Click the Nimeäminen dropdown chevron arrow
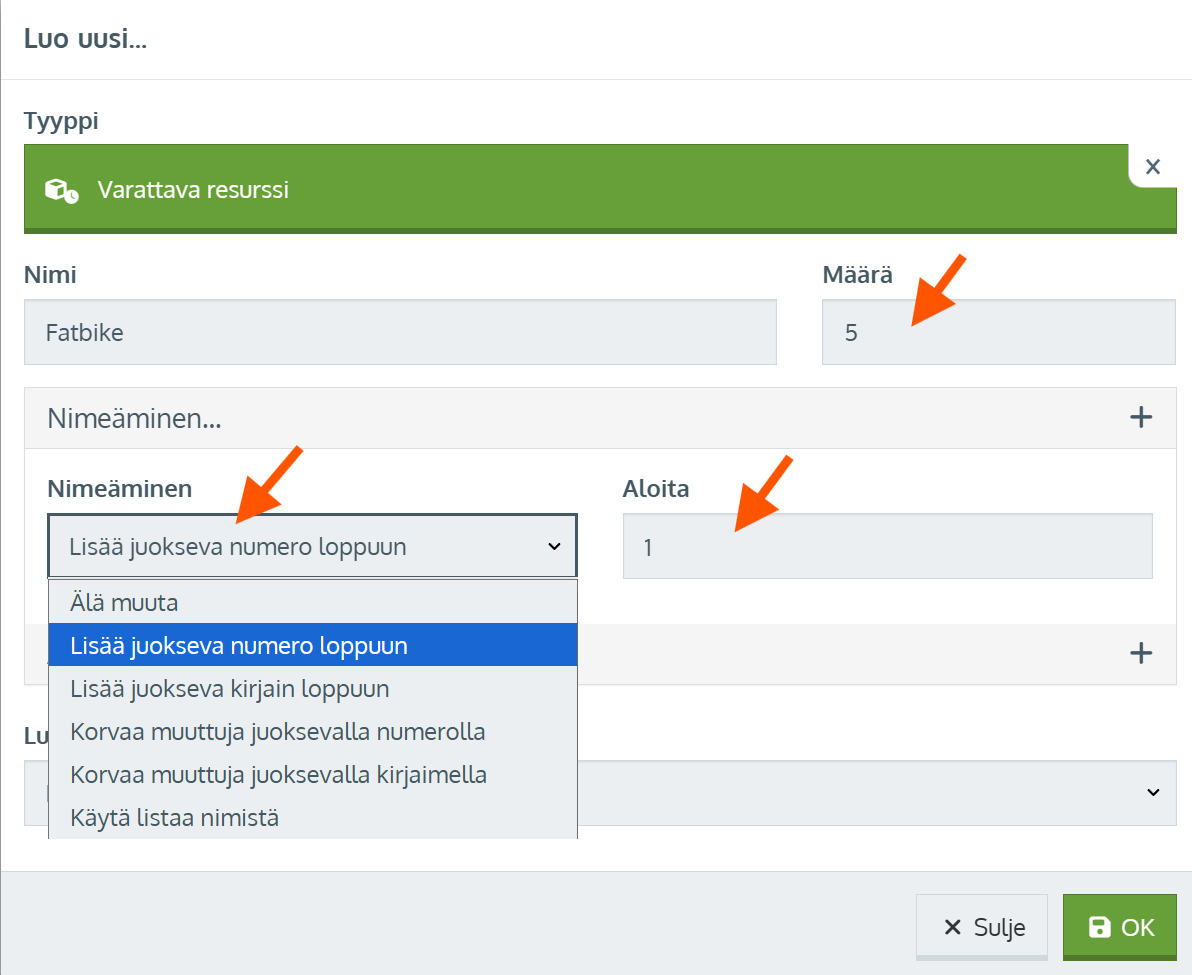1192x975 pixels. (x=554, y=547)
